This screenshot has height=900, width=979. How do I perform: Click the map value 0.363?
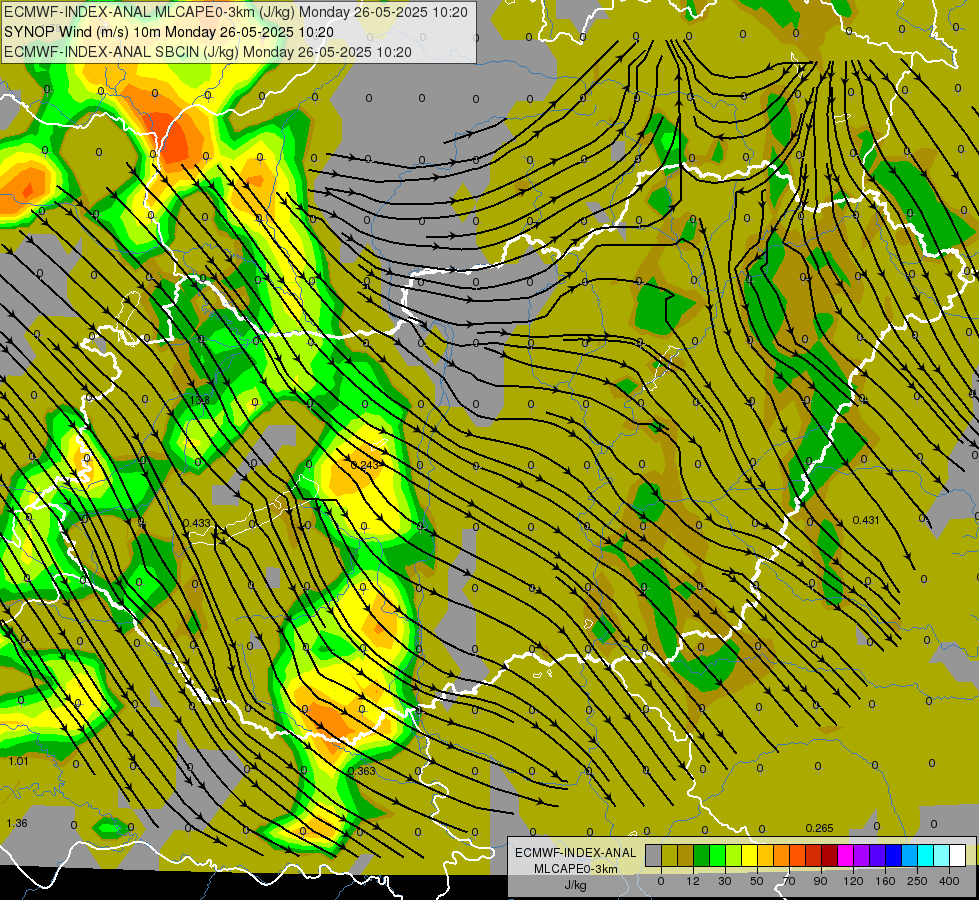(362, 771)
